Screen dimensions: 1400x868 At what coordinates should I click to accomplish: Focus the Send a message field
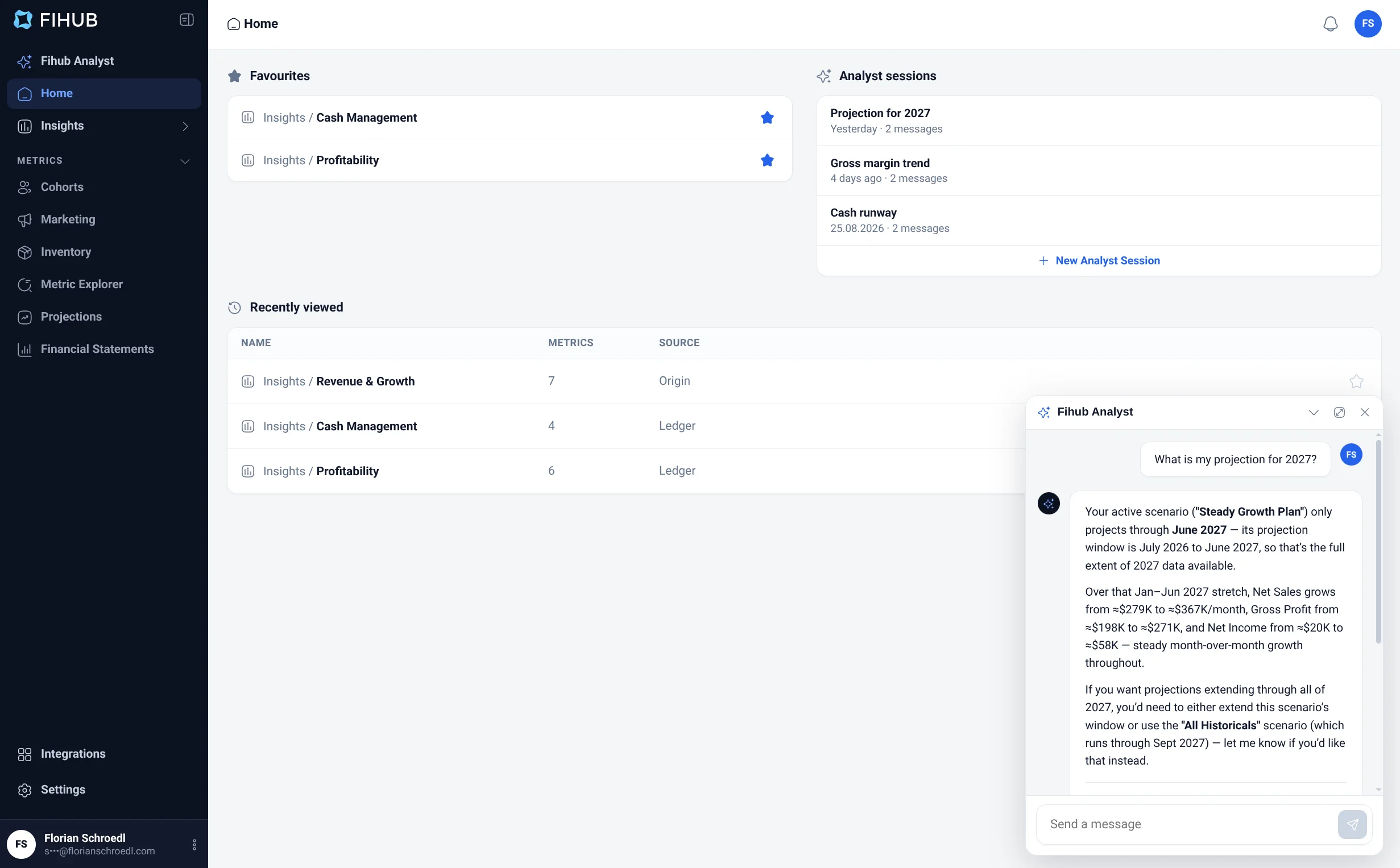tap(1186, 824)
